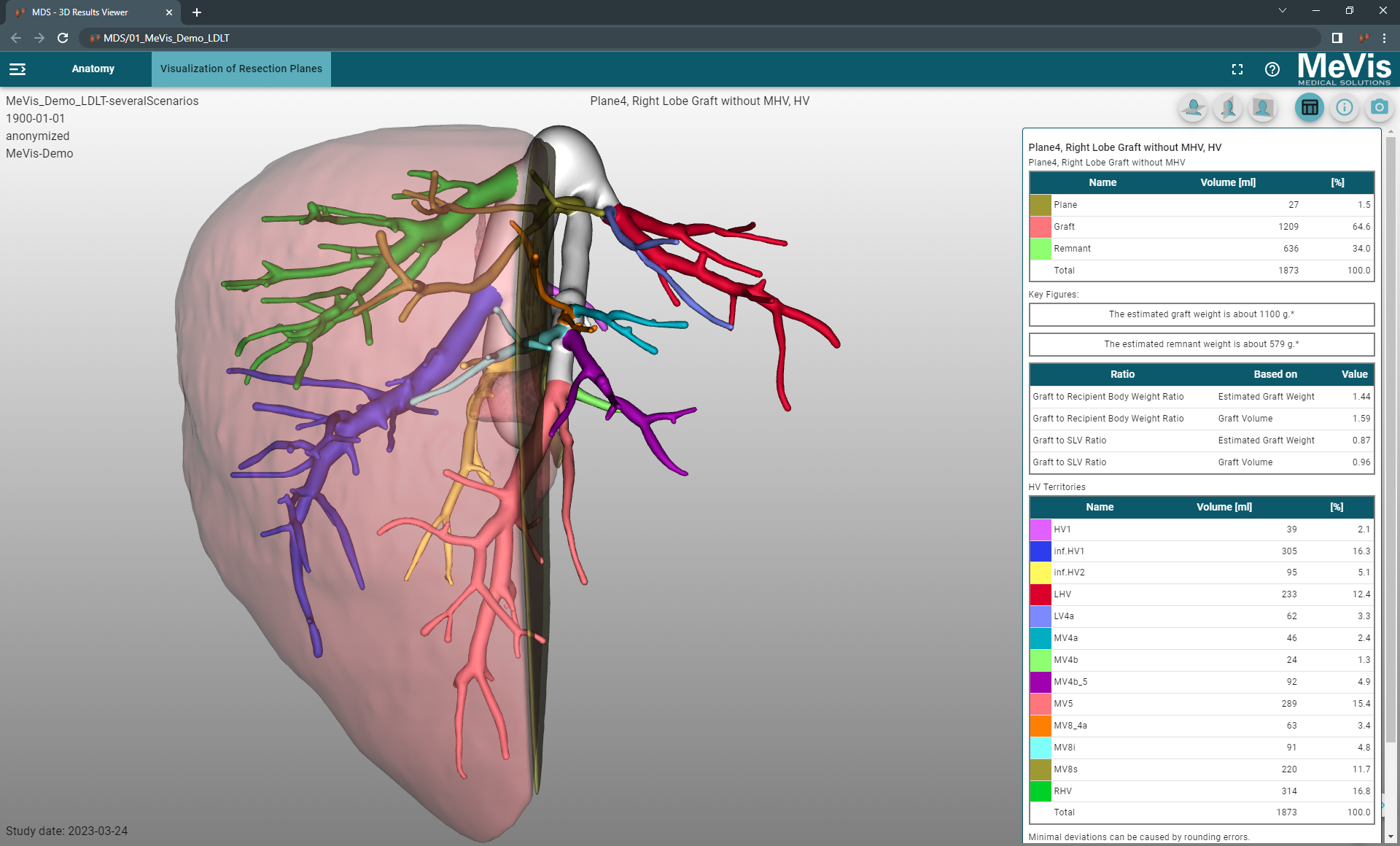Click the Ratio column header
Image resolution: width=1400 pixels, height=846 pixels.
pos(1122,374)
